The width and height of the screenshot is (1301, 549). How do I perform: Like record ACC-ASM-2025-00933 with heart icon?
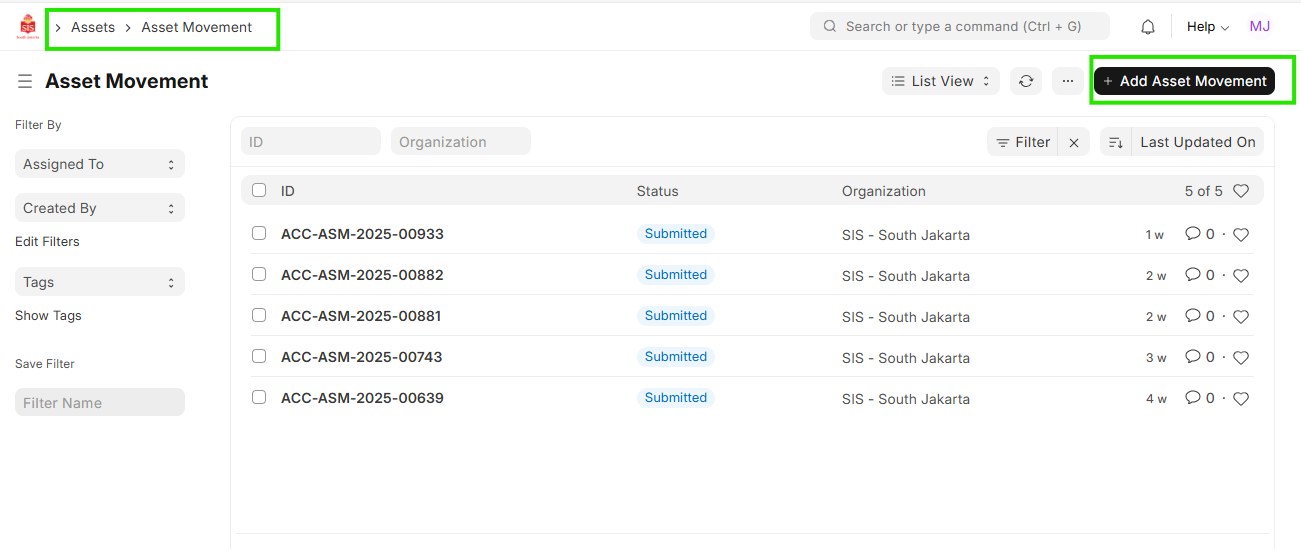tap(1241, 235)
